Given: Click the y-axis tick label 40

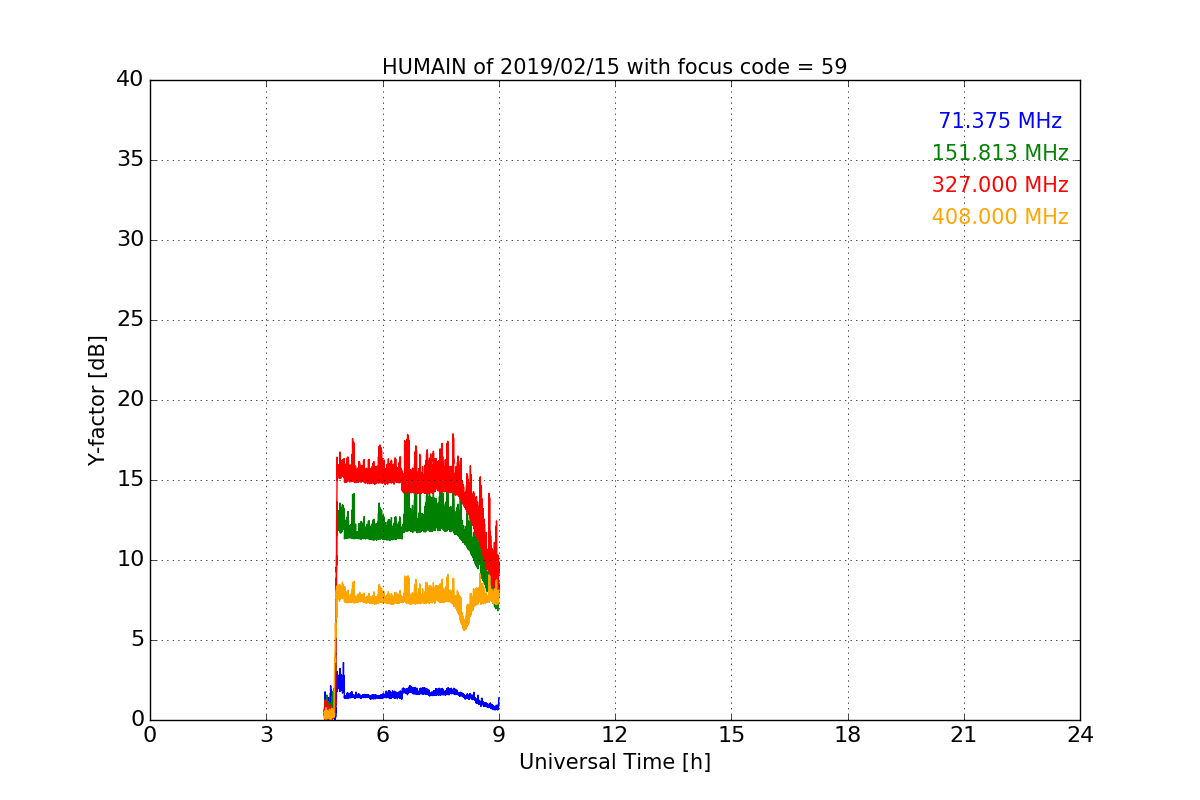Looking at the screenshot, I should 130,80.
